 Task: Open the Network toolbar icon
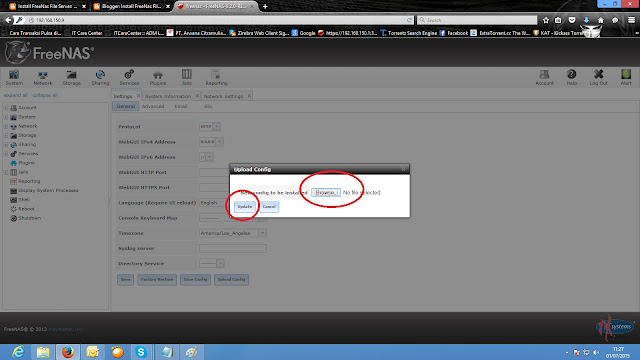point(43,77)
